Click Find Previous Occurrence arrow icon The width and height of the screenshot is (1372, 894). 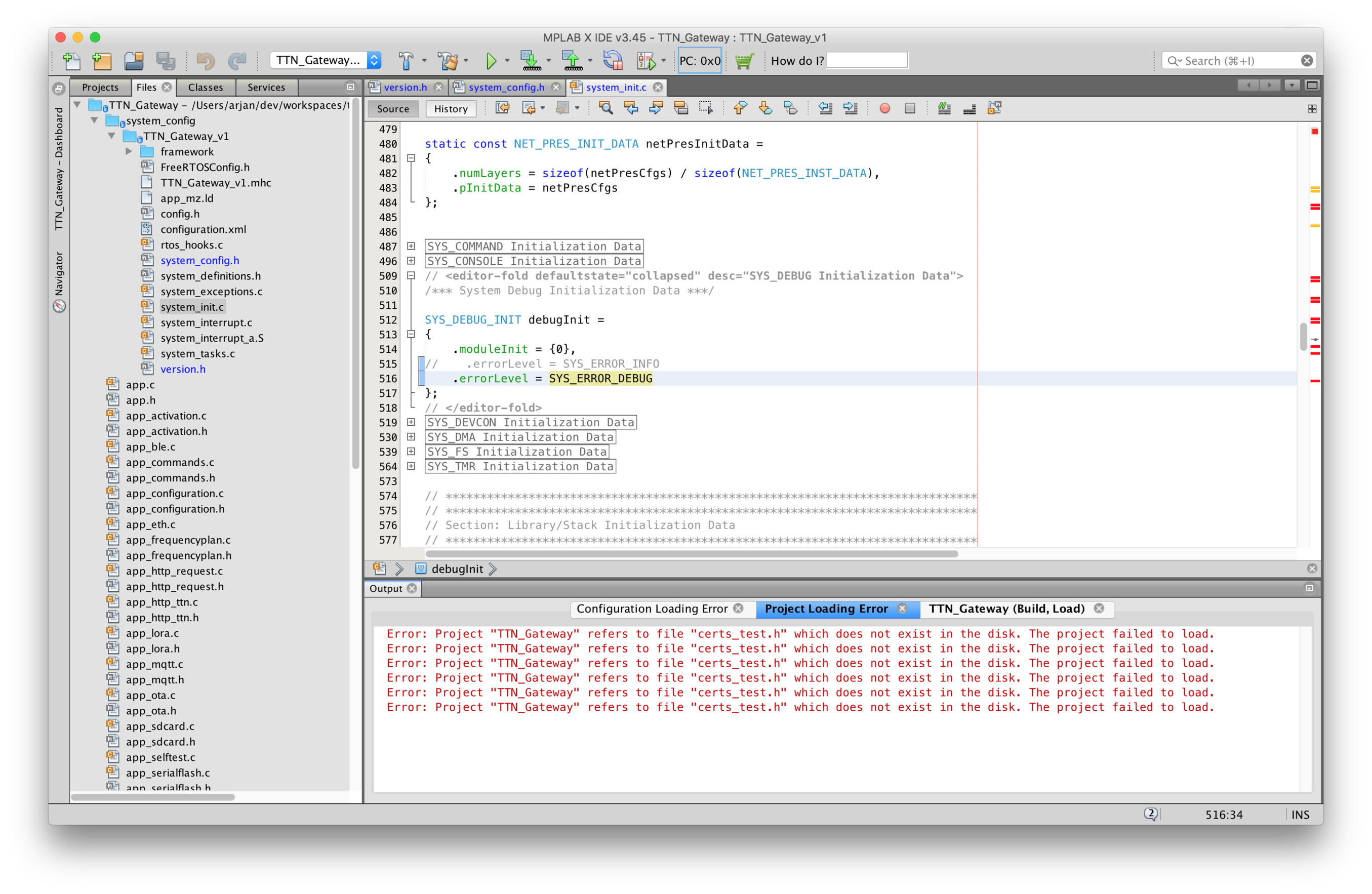(x=631, y=108)
